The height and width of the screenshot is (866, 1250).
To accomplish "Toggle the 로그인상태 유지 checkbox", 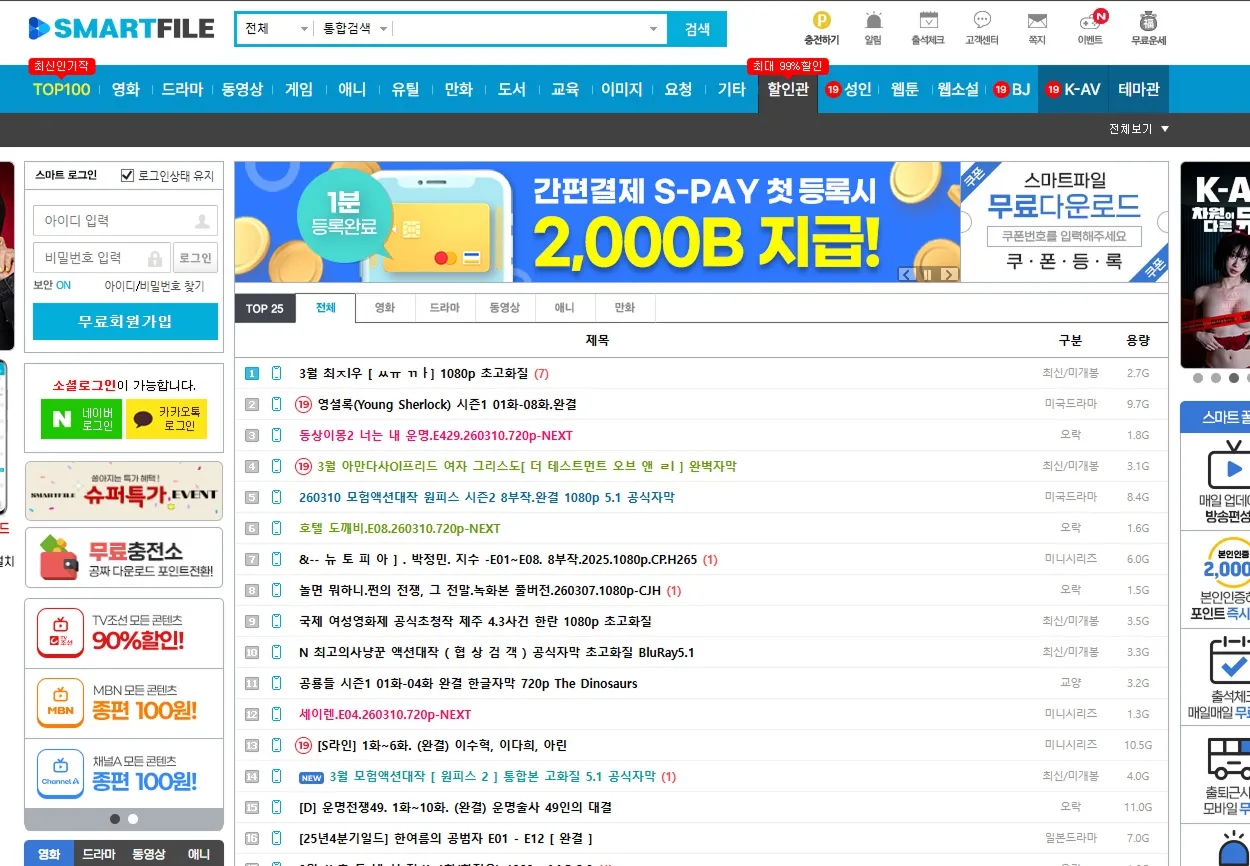I will tap(127, 176).
